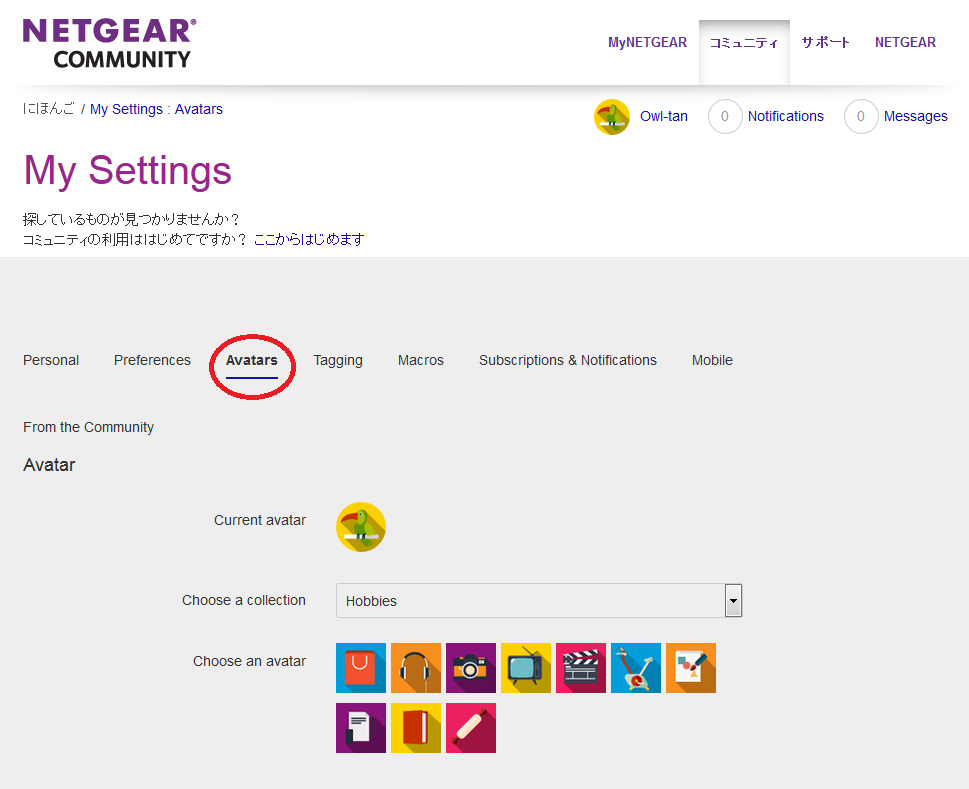The height and width of the screenshot is (789, 969).
Task: Click the messages count badge
Action: [x=861, y=116]
